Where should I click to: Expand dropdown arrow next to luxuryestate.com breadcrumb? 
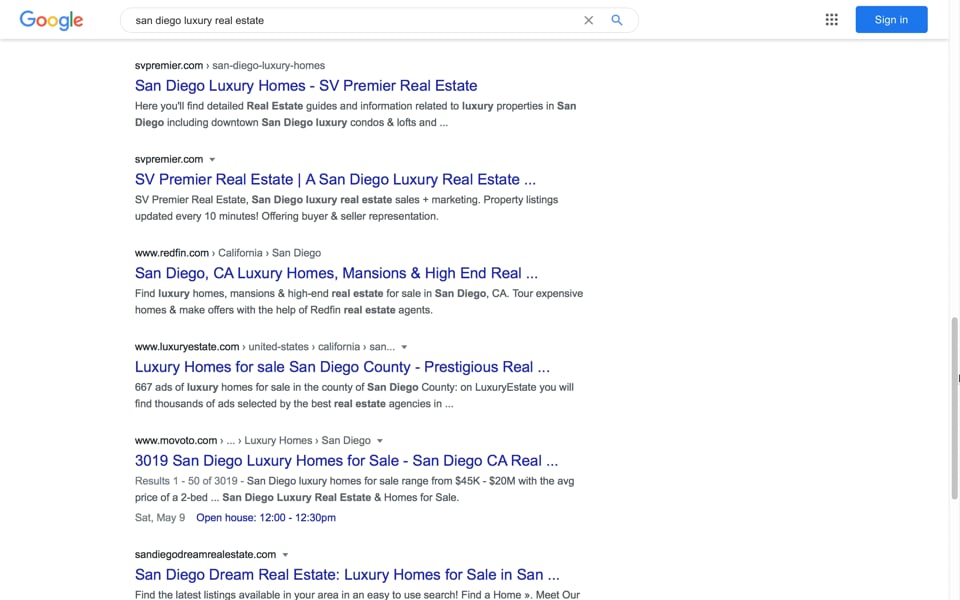pyautogui.click(x=404, y=347)
